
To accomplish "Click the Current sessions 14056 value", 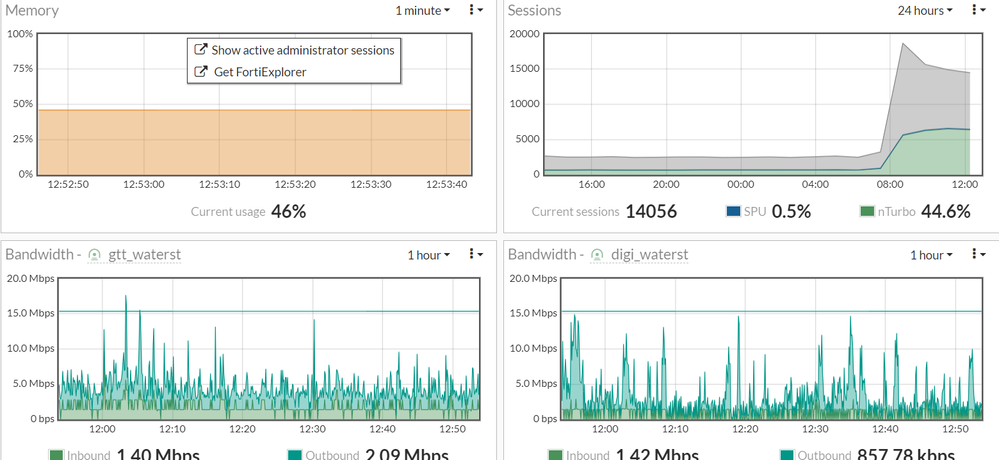I will (650, 212).
